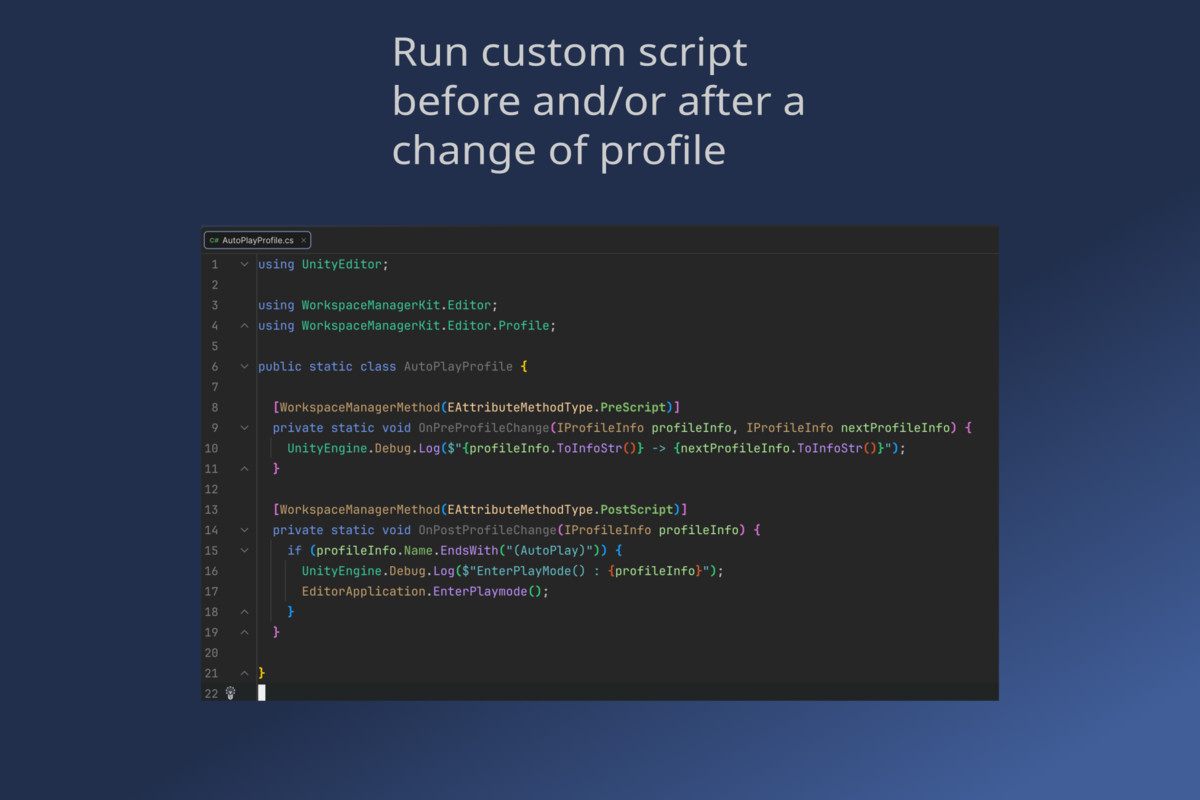
Task: Click the "(AutoPlay)" string literal
Action: (x=553, y=551)
